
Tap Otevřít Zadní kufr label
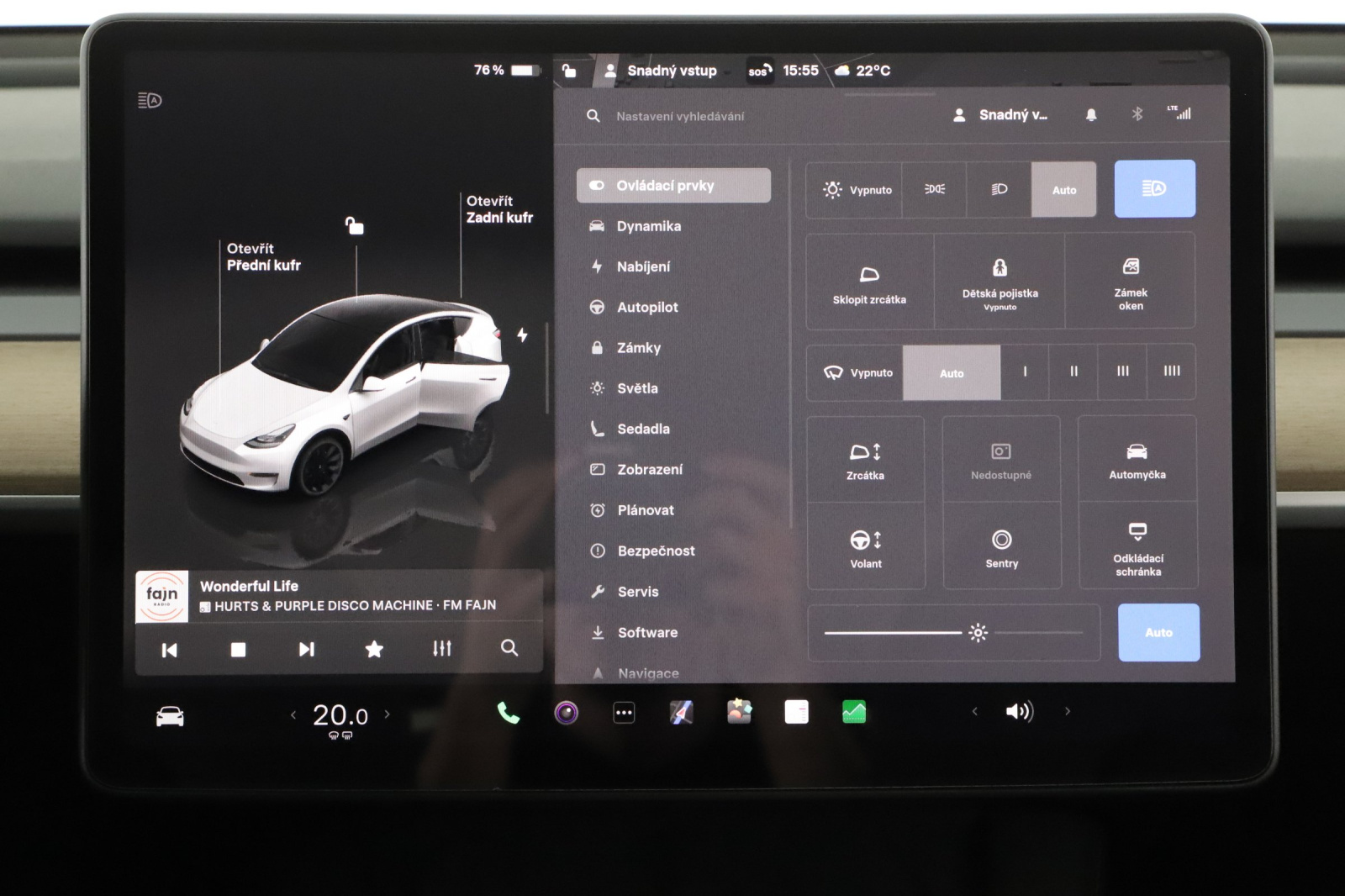coord(499,209)
